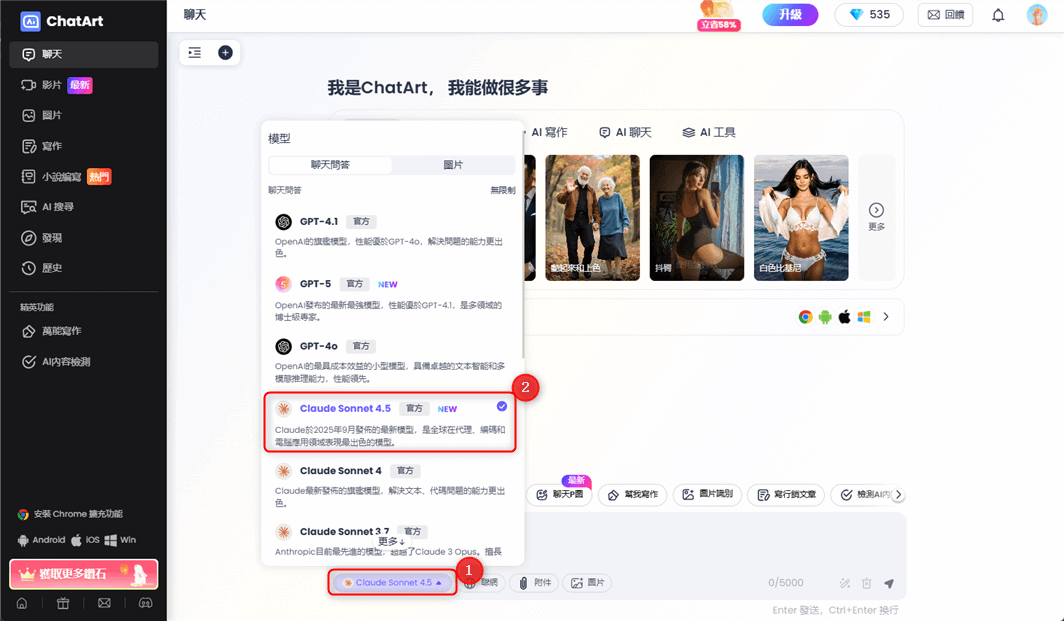Click the trash icon to clear input
The image size is (1064, 621).
867,583
